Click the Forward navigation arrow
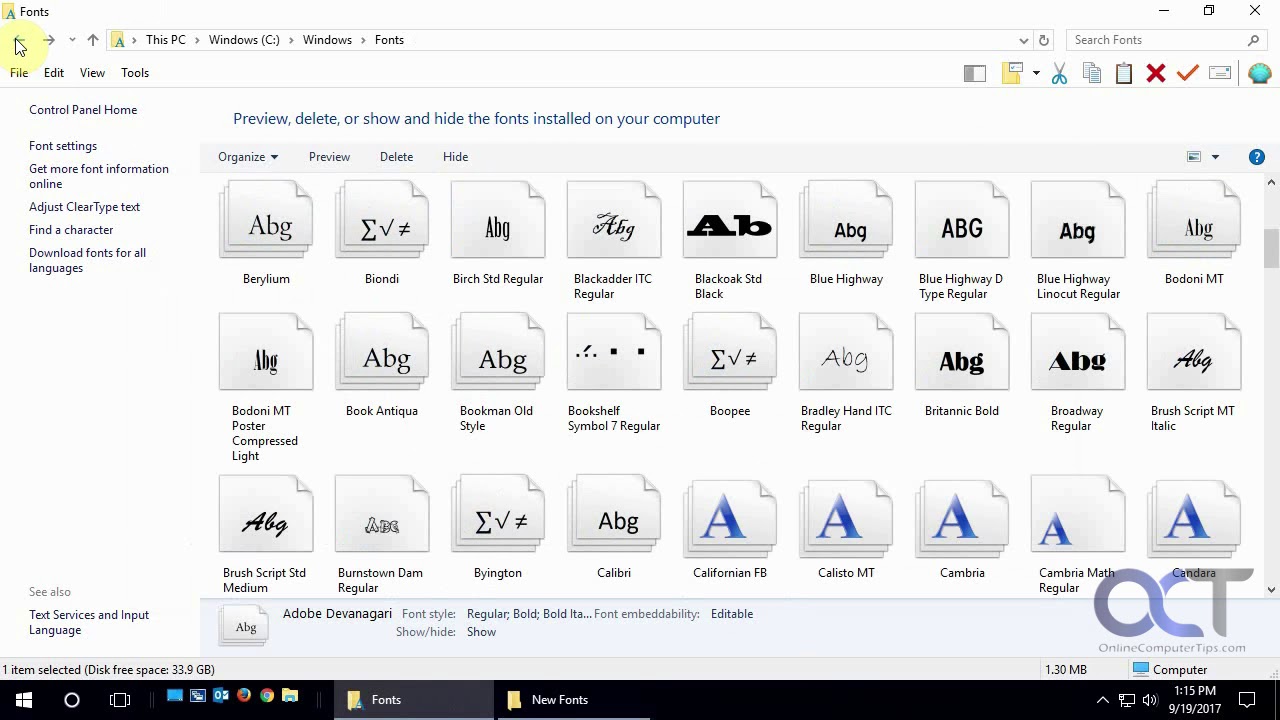Viewport: 1280px width, 720px height. [48, 40]
